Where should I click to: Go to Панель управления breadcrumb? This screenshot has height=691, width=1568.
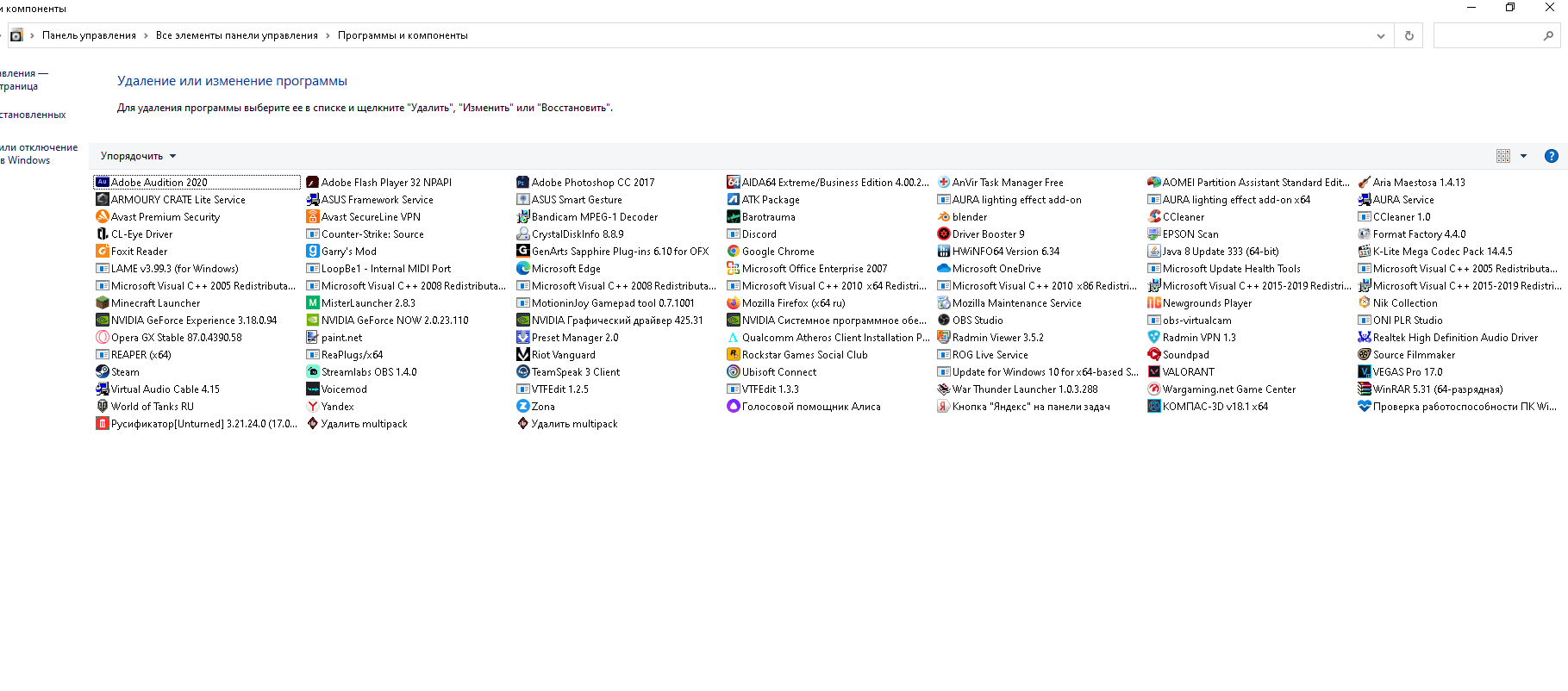point(89,35)
